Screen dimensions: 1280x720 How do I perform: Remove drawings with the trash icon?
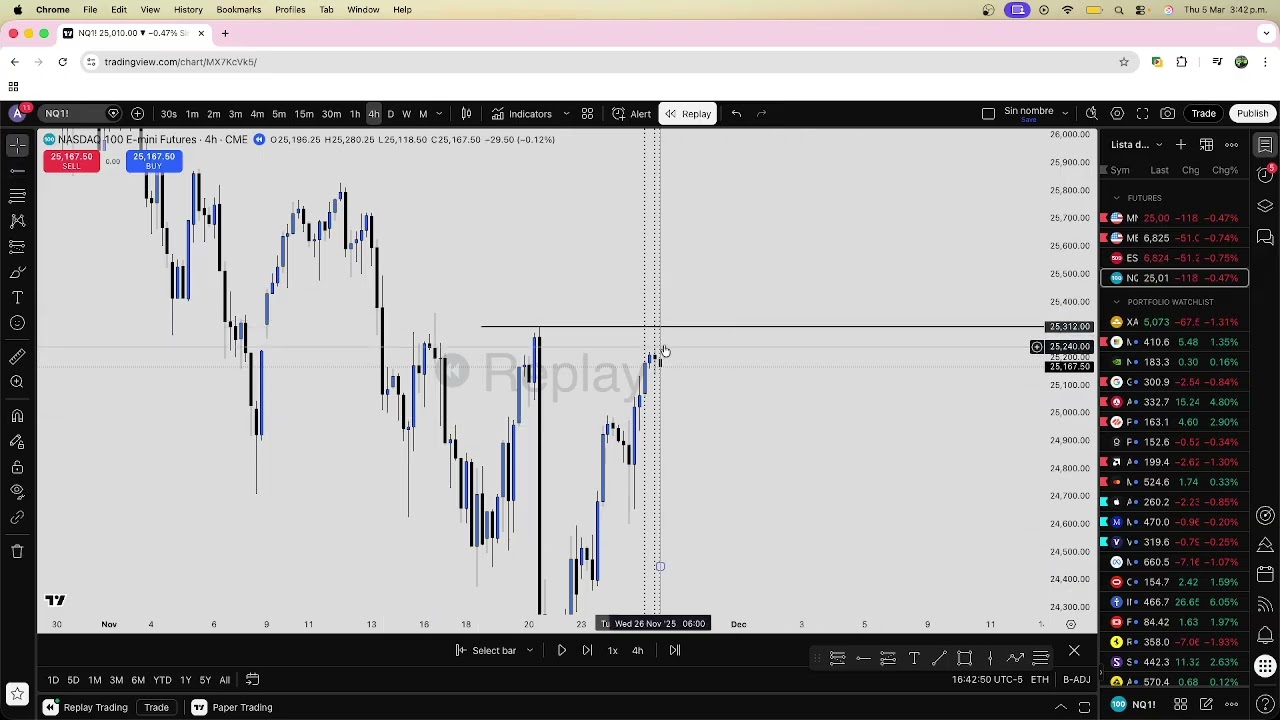17,551
